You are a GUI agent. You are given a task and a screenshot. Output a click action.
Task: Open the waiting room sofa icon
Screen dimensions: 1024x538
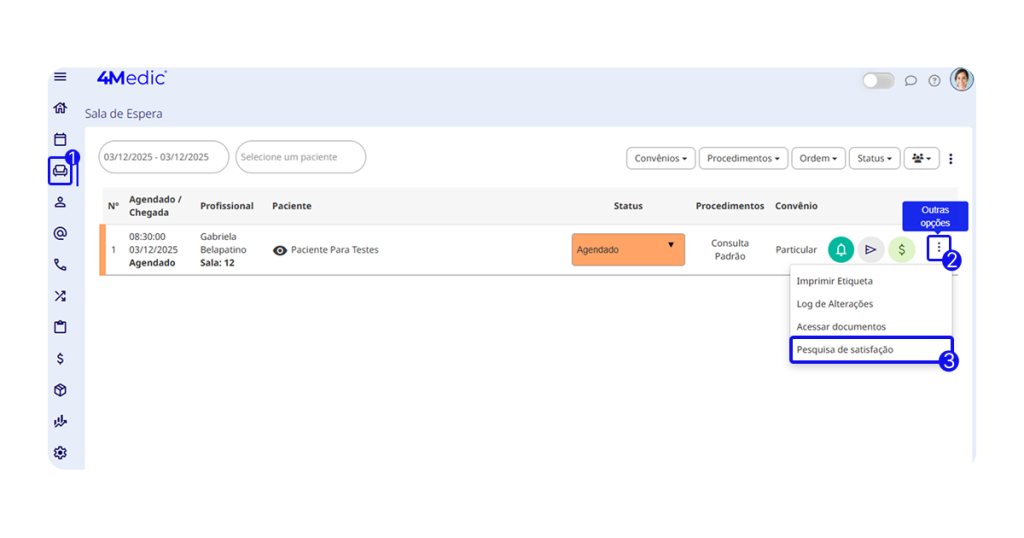tap(60, 171)
